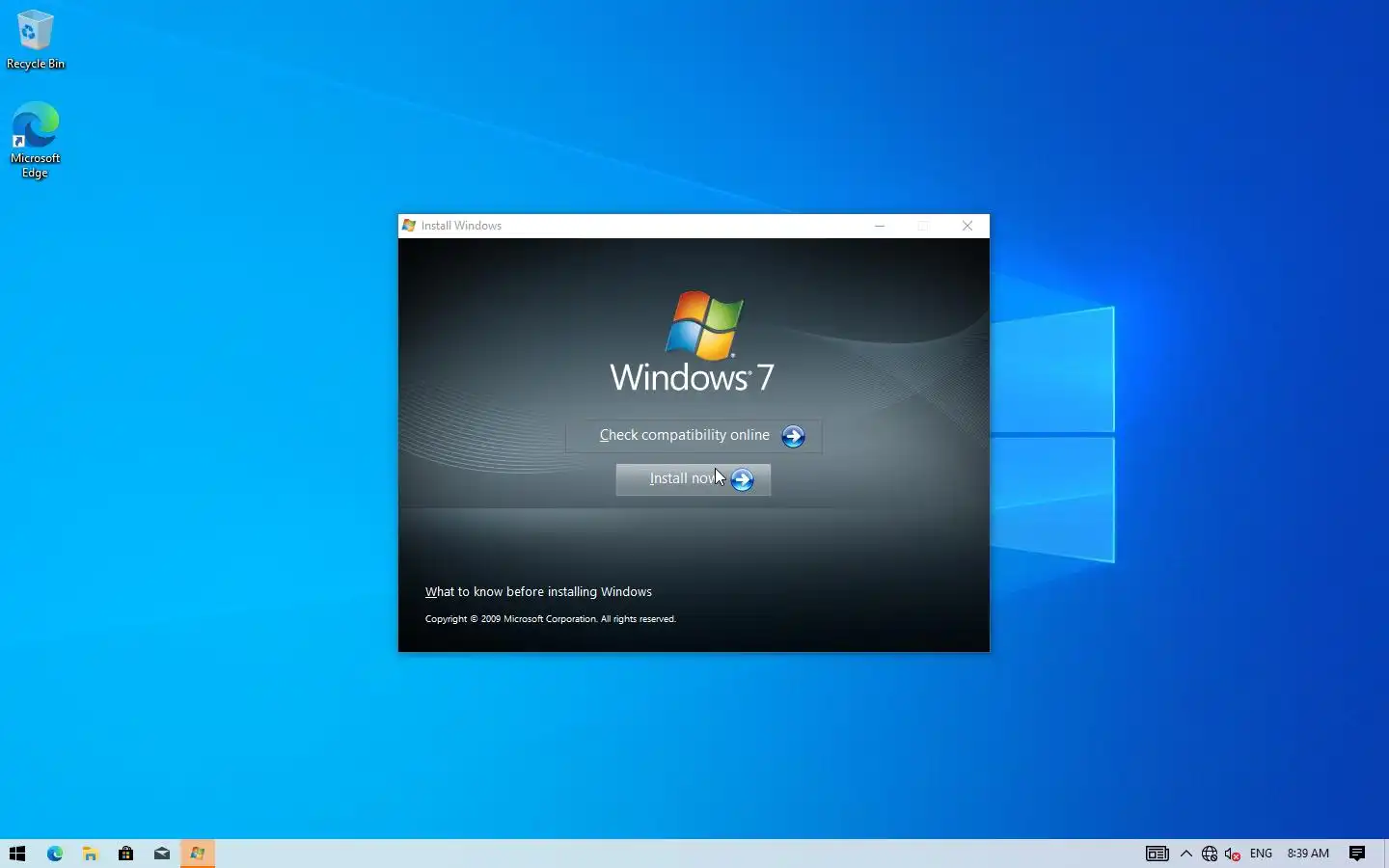Image resolution: width=1389 pixels, height=868 pixels.
Task: Click the muted volume tray icon
Action: [1233, 854]
